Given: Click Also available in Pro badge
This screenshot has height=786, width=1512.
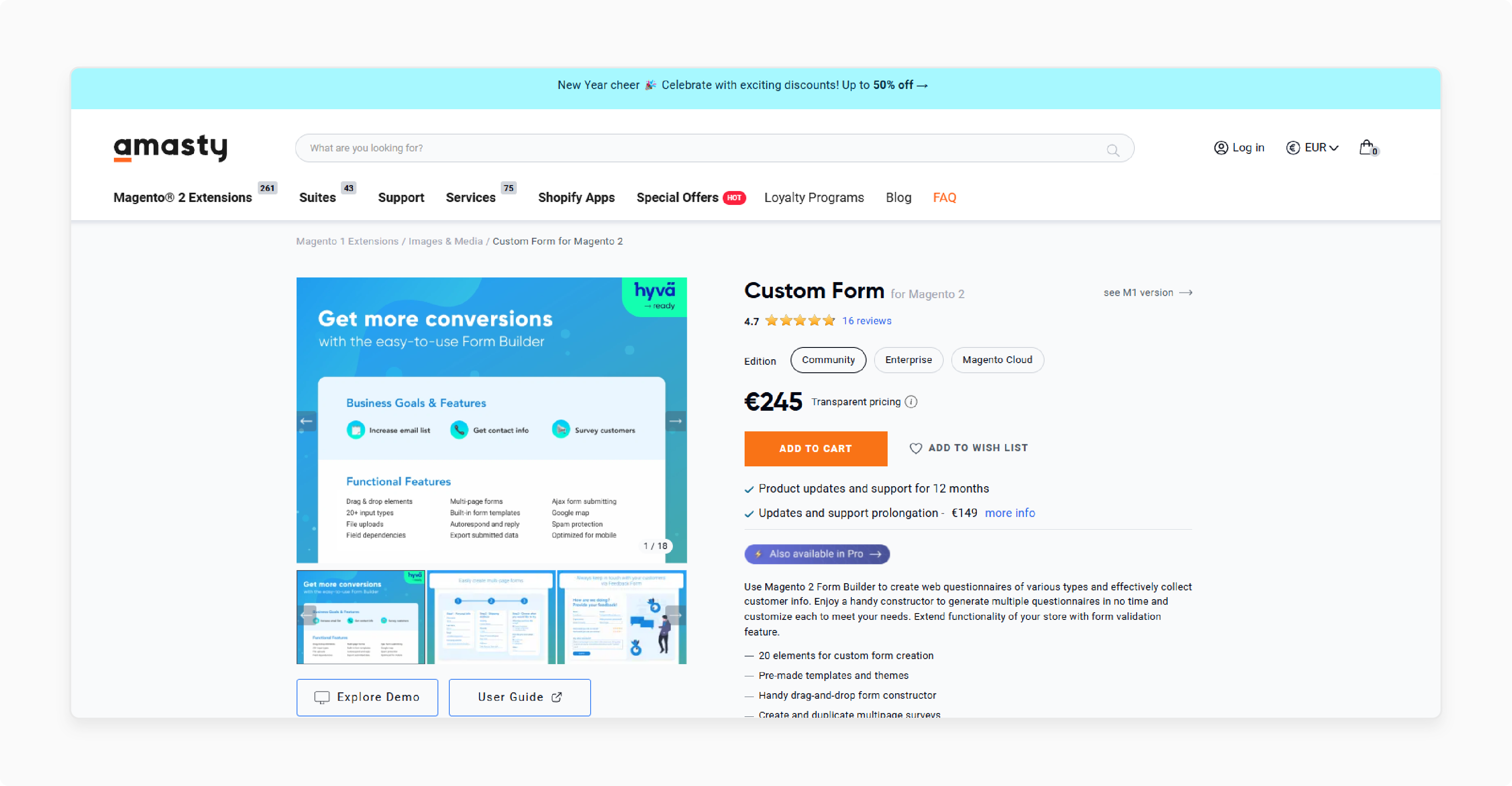Looking at the screenshot, I should [x=817, y=555].
